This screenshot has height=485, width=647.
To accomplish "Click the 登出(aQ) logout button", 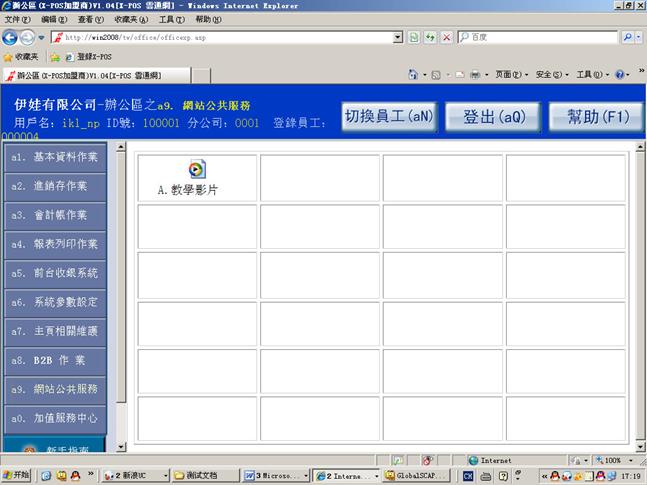I will click(x=493, y=116).
